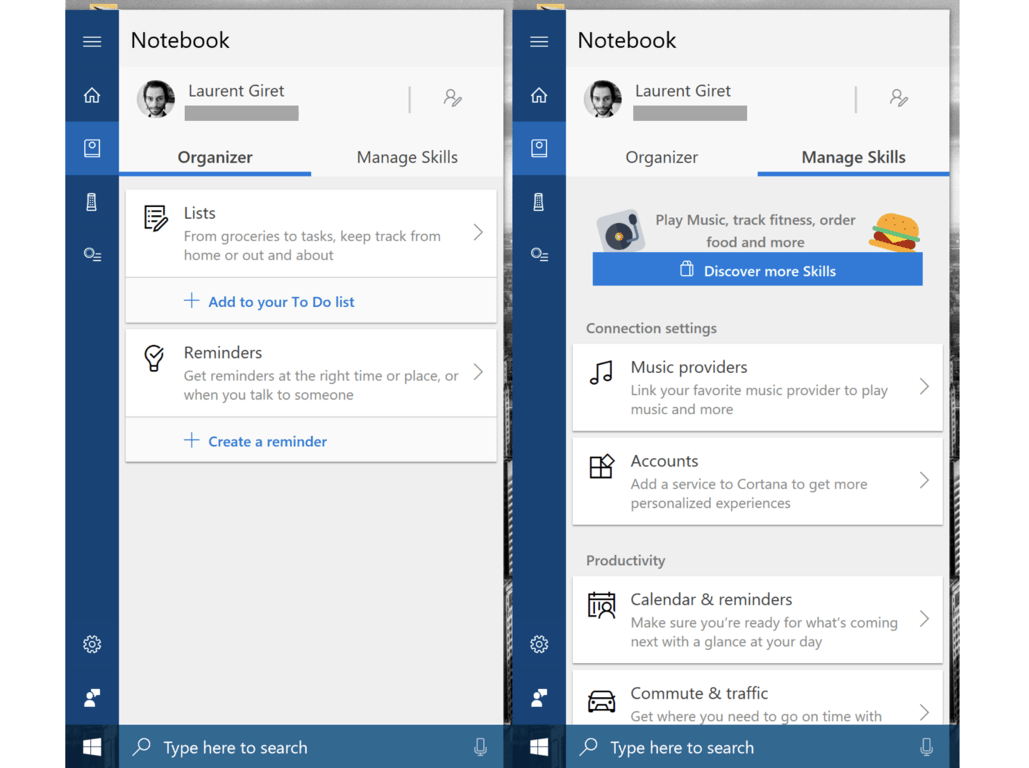Expand Accounts chevron
This screenshot has height=768, width=1029.
coord(924,480)
